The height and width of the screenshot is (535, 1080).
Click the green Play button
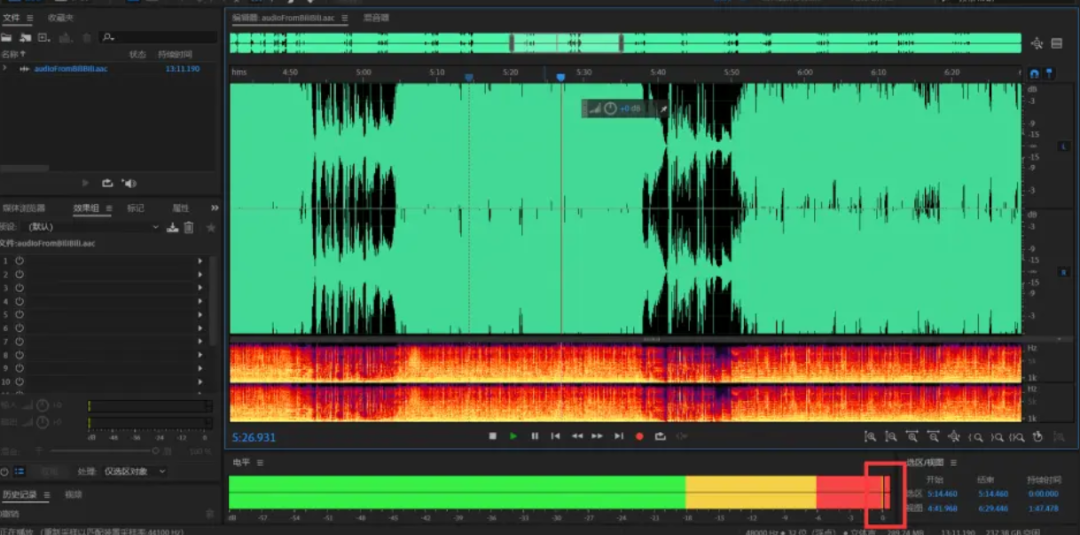[x=514, y=436]
